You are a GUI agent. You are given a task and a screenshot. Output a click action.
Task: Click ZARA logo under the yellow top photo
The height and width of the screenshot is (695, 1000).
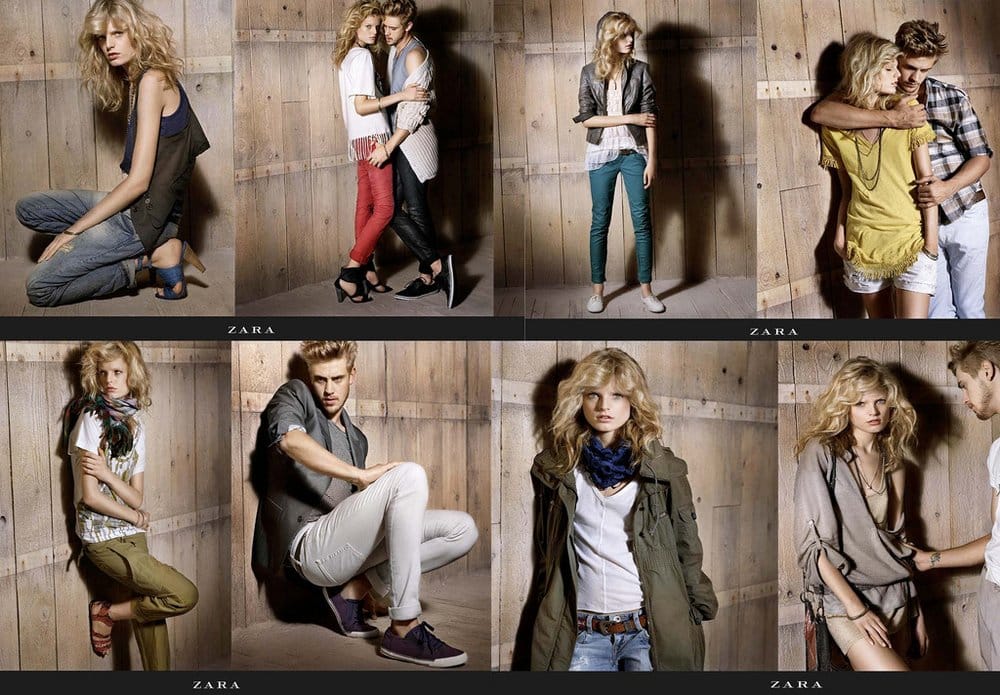tap(773, 331)
